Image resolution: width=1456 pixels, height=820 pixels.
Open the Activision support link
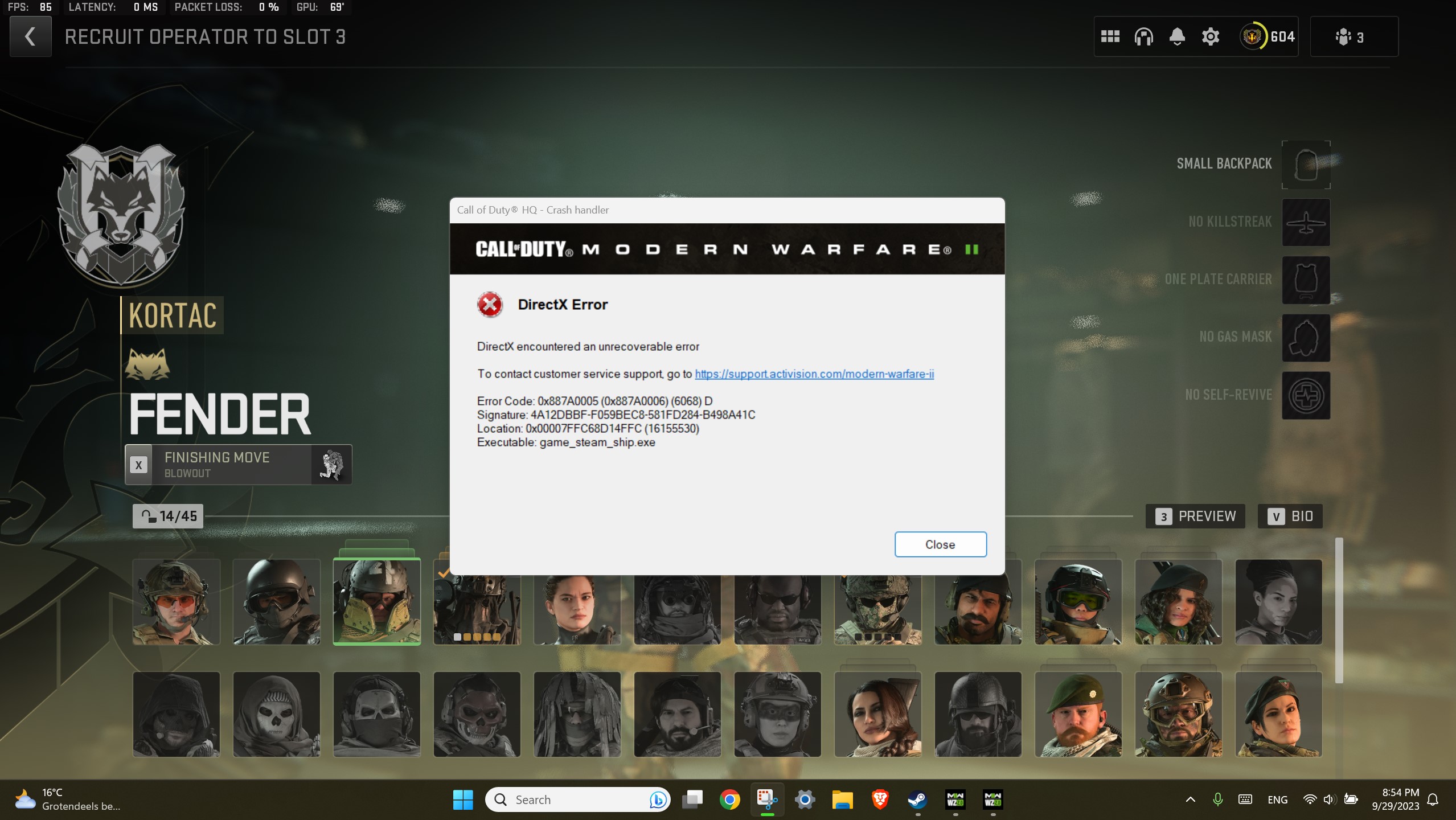[x=813, y=374]
